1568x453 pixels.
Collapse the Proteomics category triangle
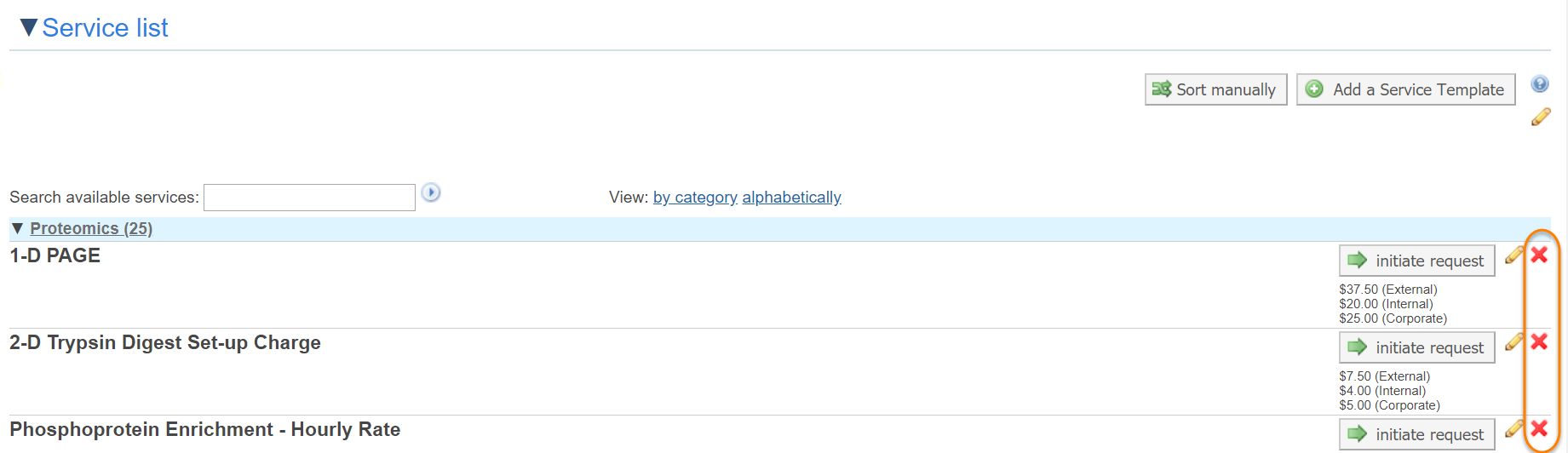(x=17, y=228)
